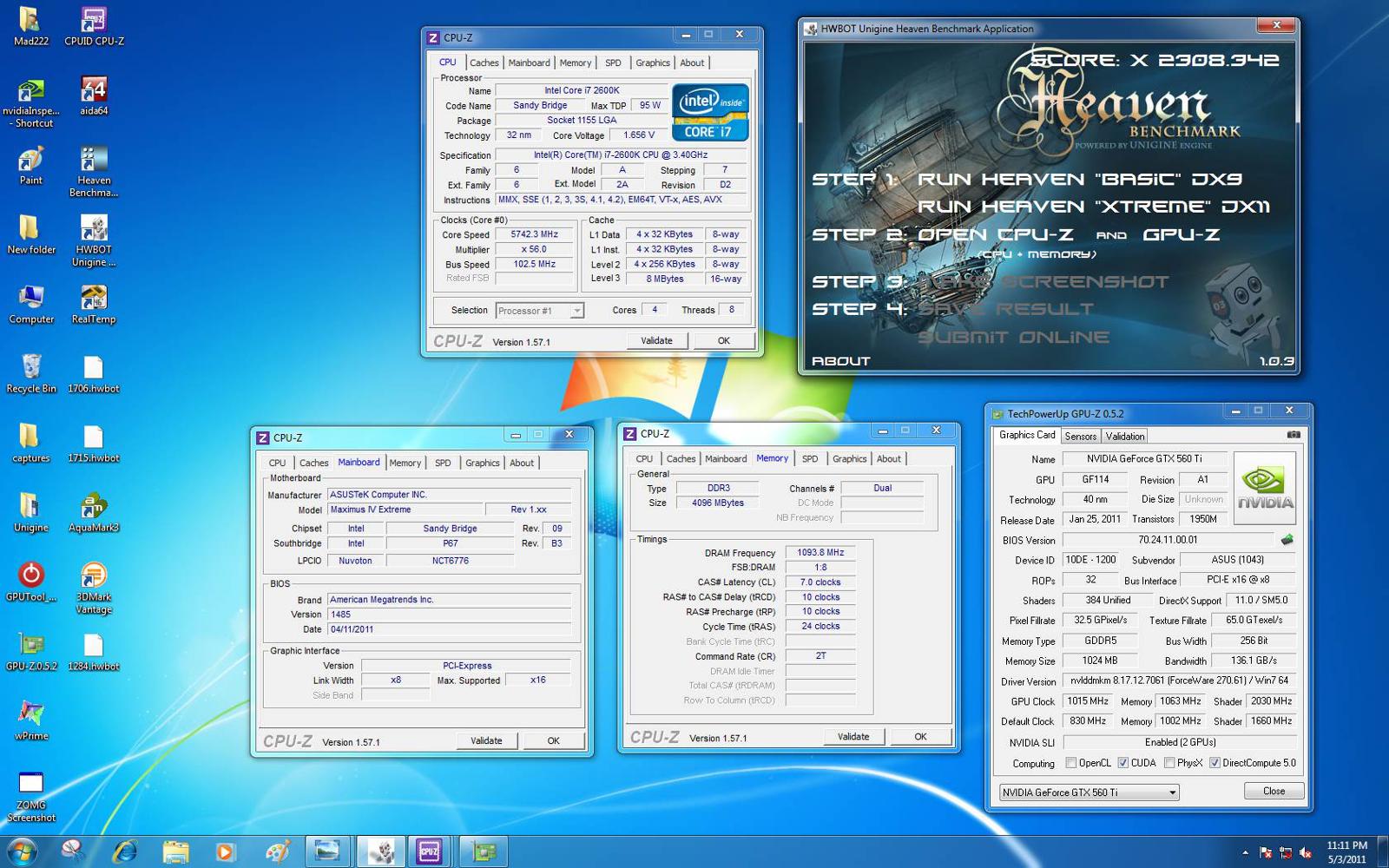Image resolution: width=1389 pixels, height=868 pixels.
Task: Toggle the PhysX checkbox in GPU-Z
Action: point(1169,763)
